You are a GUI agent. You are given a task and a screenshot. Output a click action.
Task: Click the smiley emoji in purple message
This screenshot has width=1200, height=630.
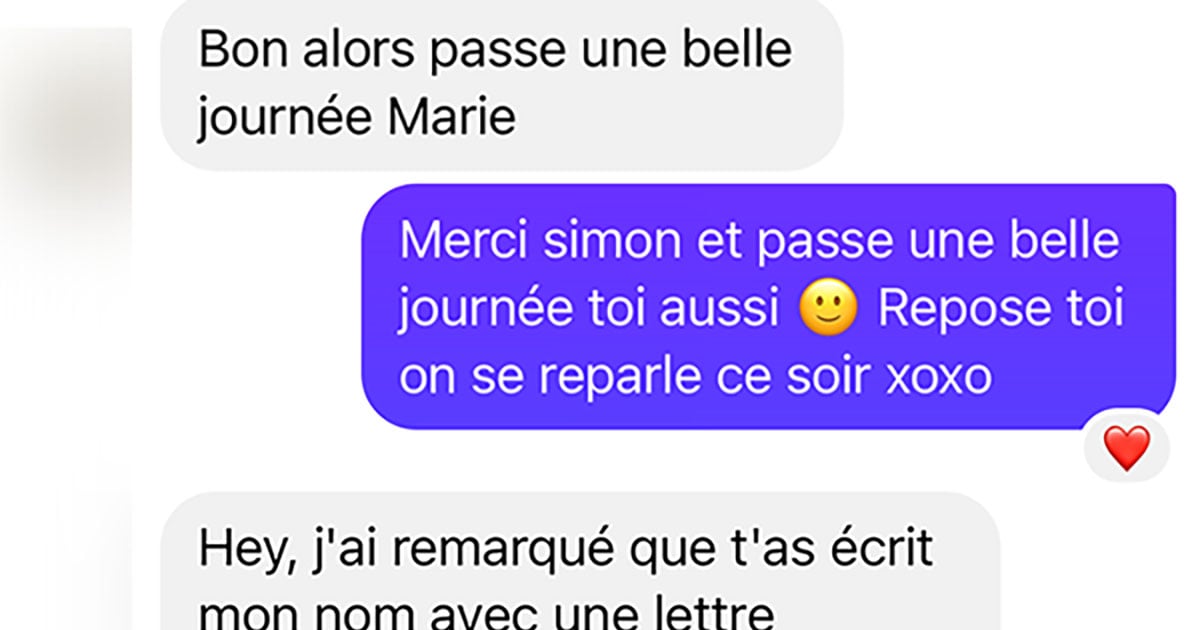(829, 311)
